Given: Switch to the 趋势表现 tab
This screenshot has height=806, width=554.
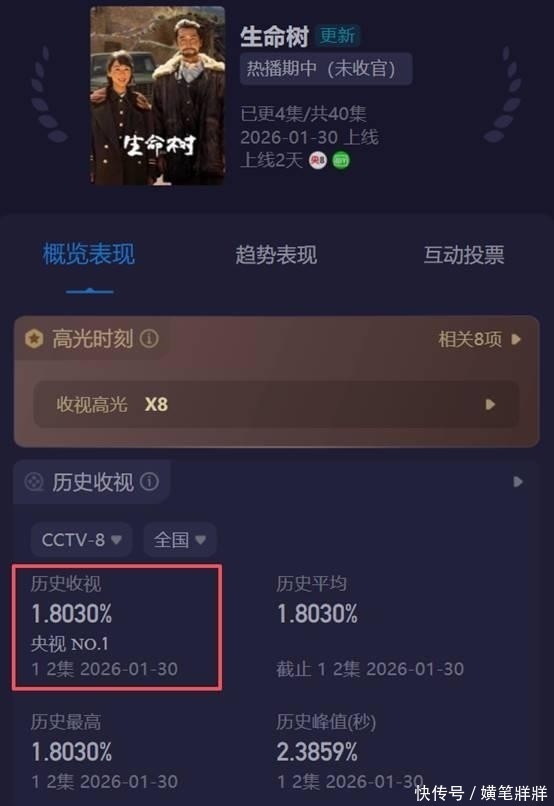Looking at the screenshot, I should click(x=276, y=255).
